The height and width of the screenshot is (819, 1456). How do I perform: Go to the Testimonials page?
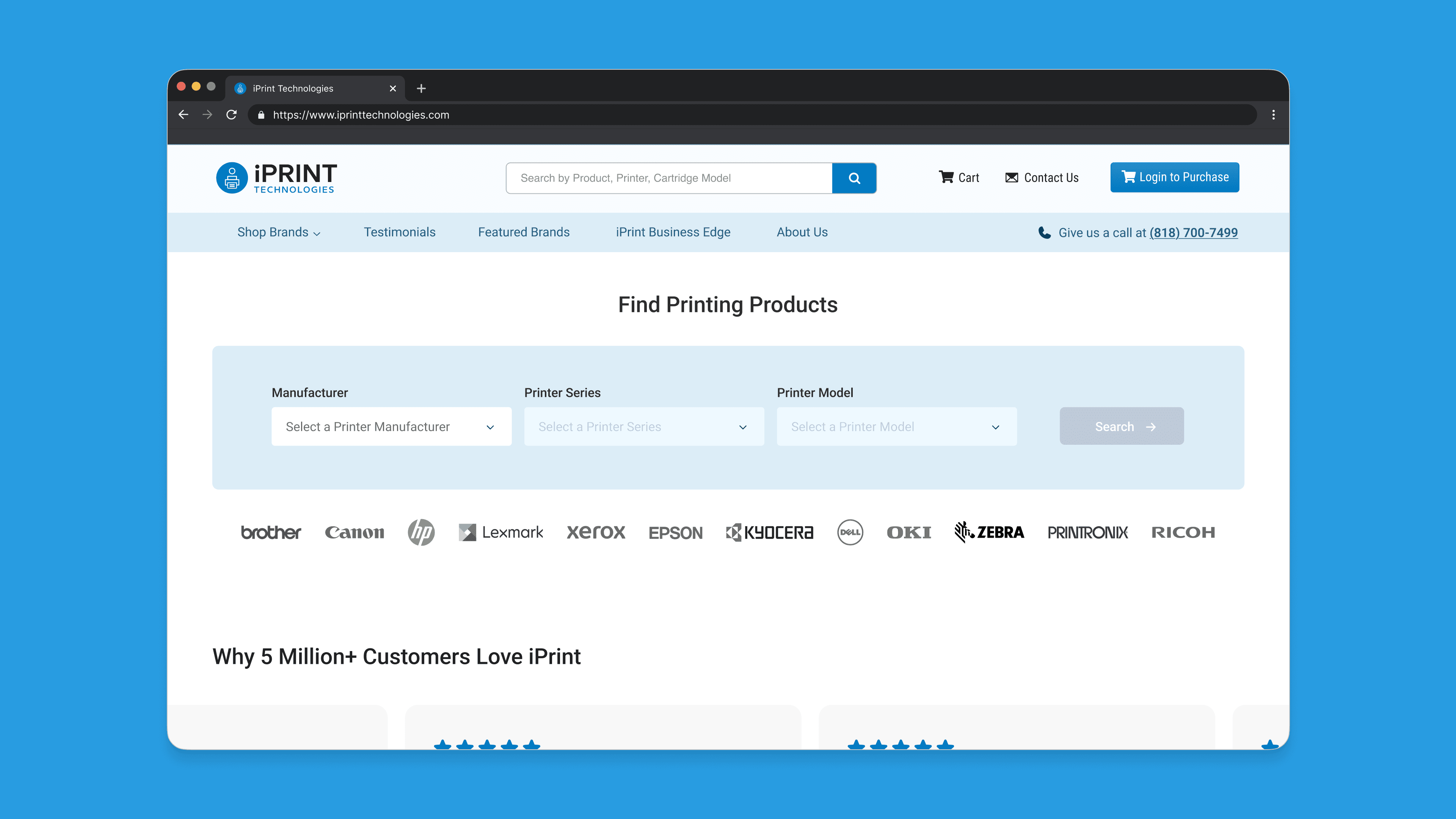tap(399, 232)
